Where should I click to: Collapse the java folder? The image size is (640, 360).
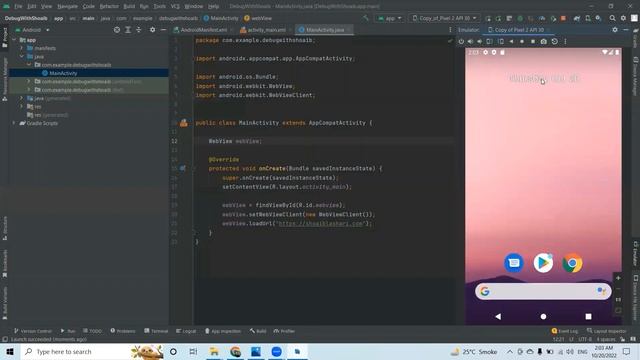coord(22,56)
